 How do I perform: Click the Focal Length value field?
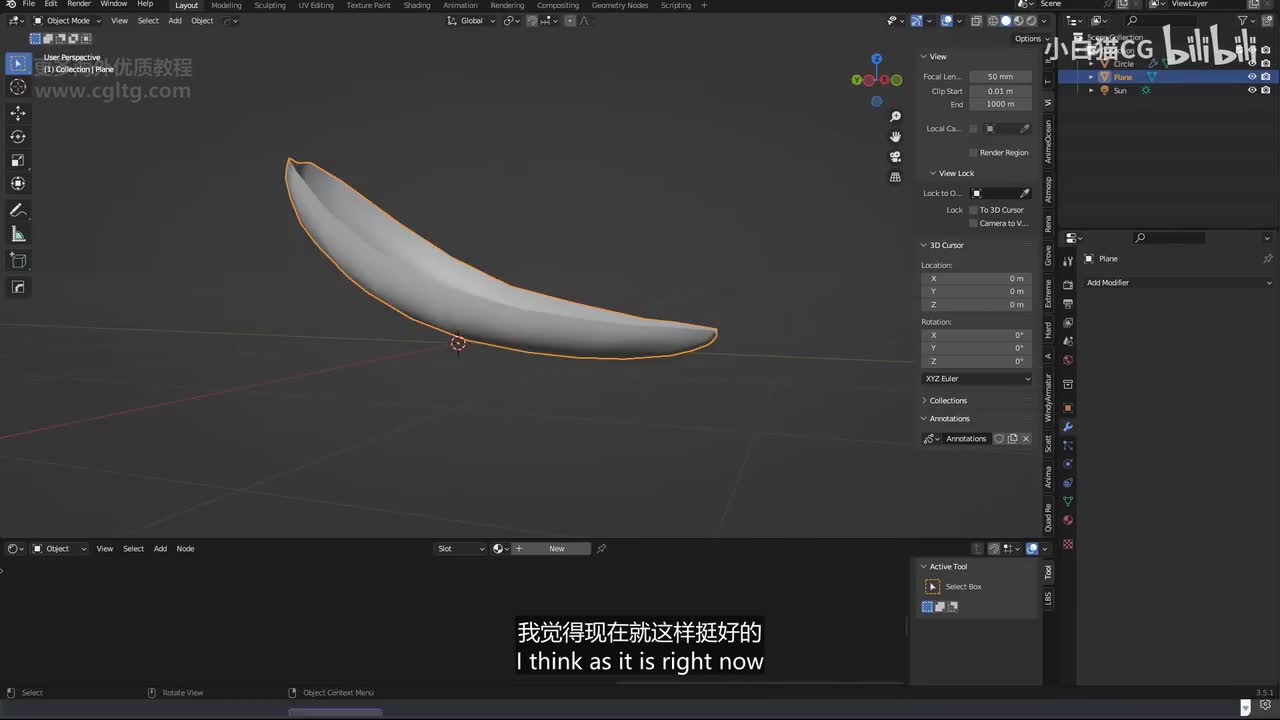pyautogui.click(x=1000, y=77)
